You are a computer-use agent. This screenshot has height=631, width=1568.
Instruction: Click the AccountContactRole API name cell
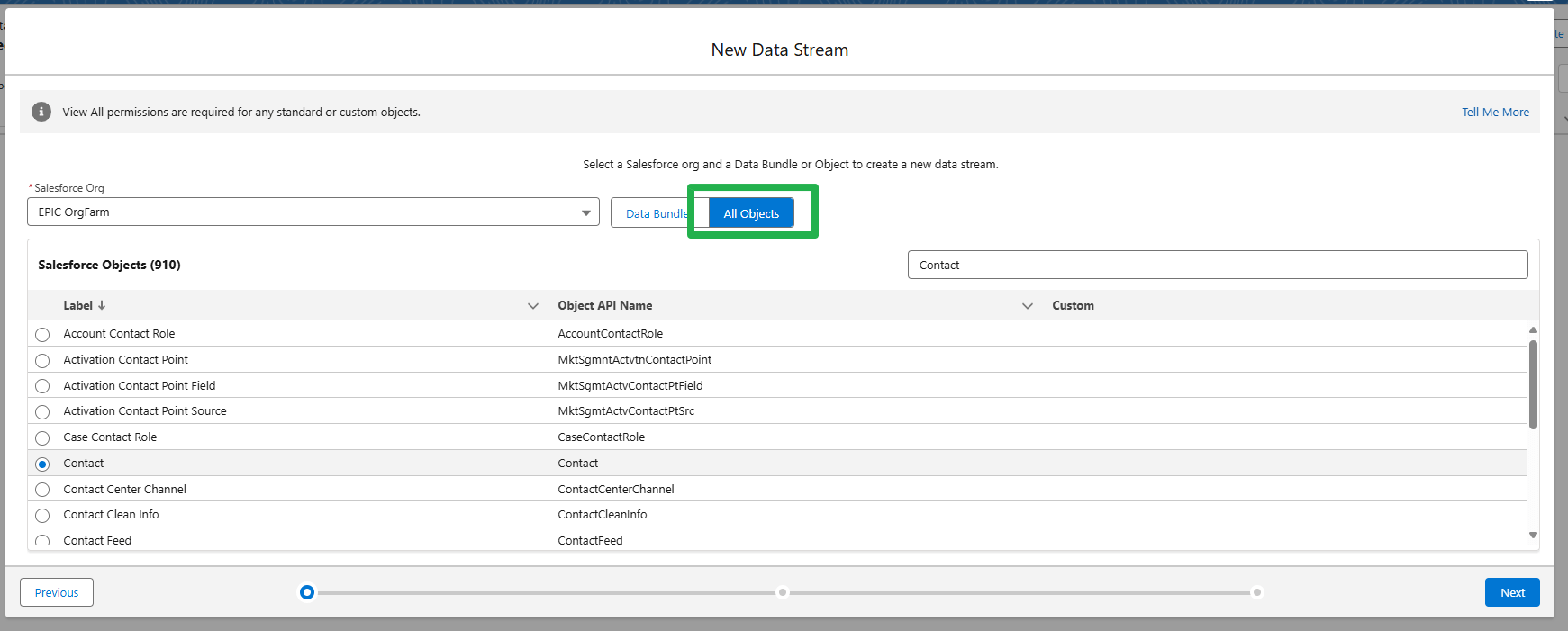click(610, 333)
